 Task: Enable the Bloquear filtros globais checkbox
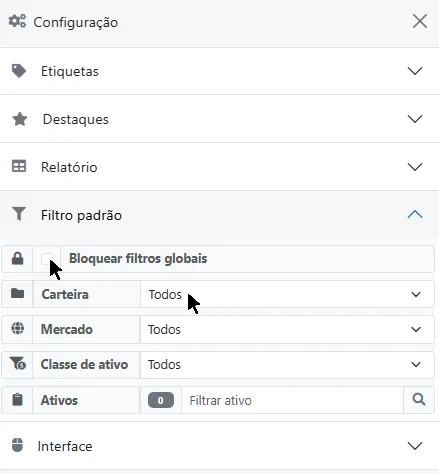coord(47,259)
